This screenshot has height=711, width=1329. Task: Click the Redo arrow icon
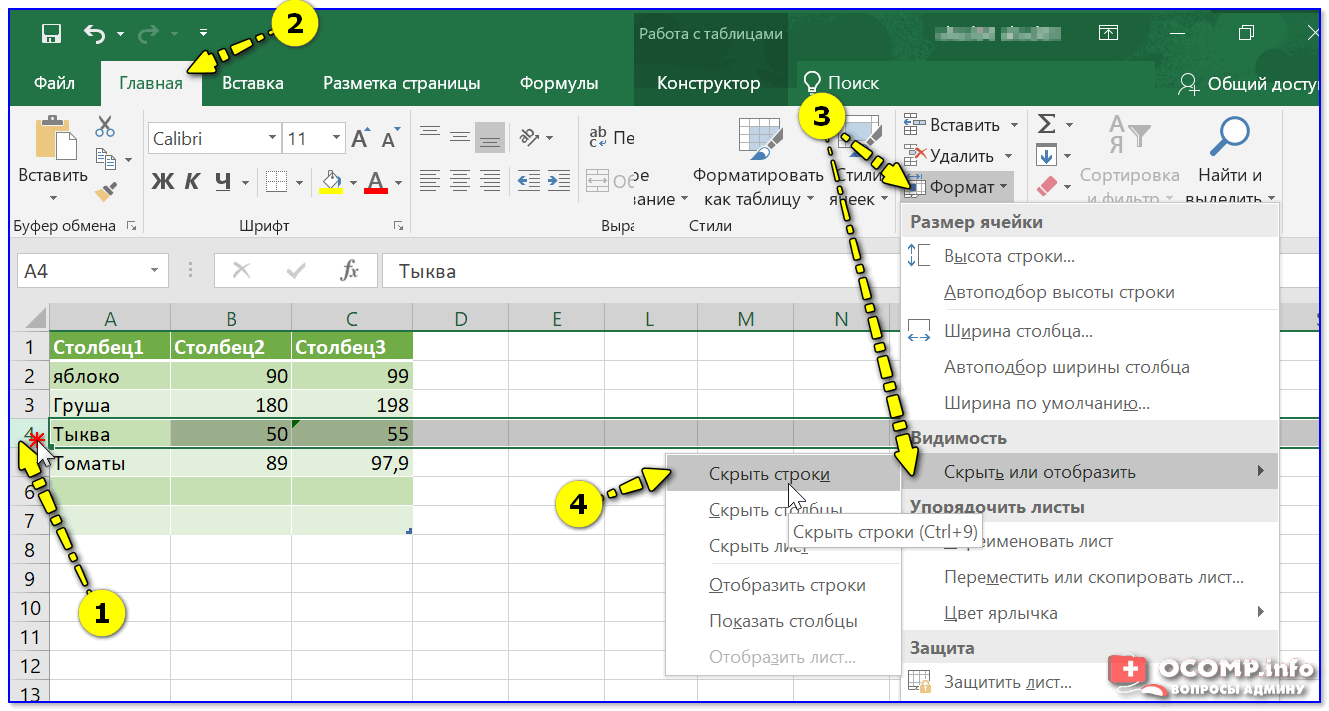coord(148,34)
